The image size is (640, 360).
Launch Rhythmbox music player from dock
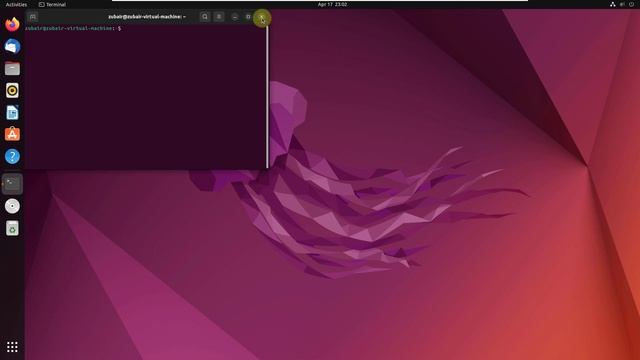click(12, 91)
